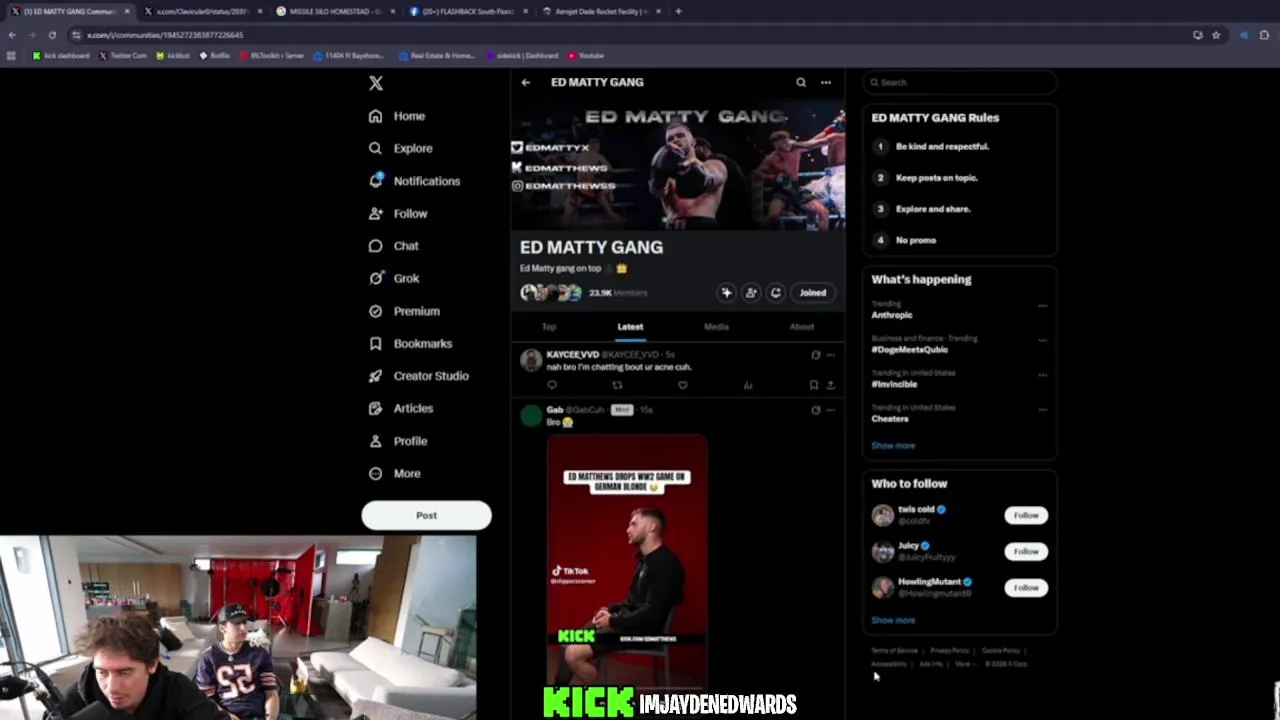Open Premium in the sidebar
The width and height of the screenshot is (1280, 720).
pyautogui.click(x=404, y=311)
